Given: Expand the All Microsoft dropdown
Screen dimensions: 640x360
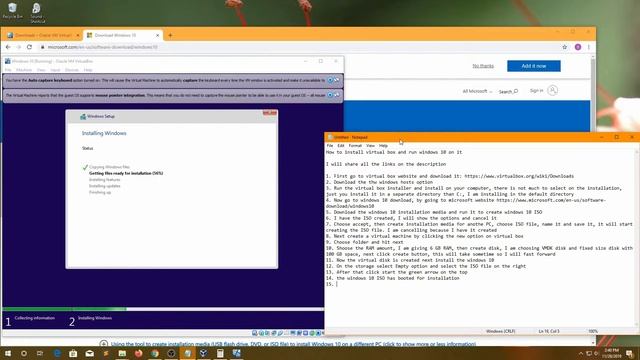Looking at the screenshot, I should [477, 91].
